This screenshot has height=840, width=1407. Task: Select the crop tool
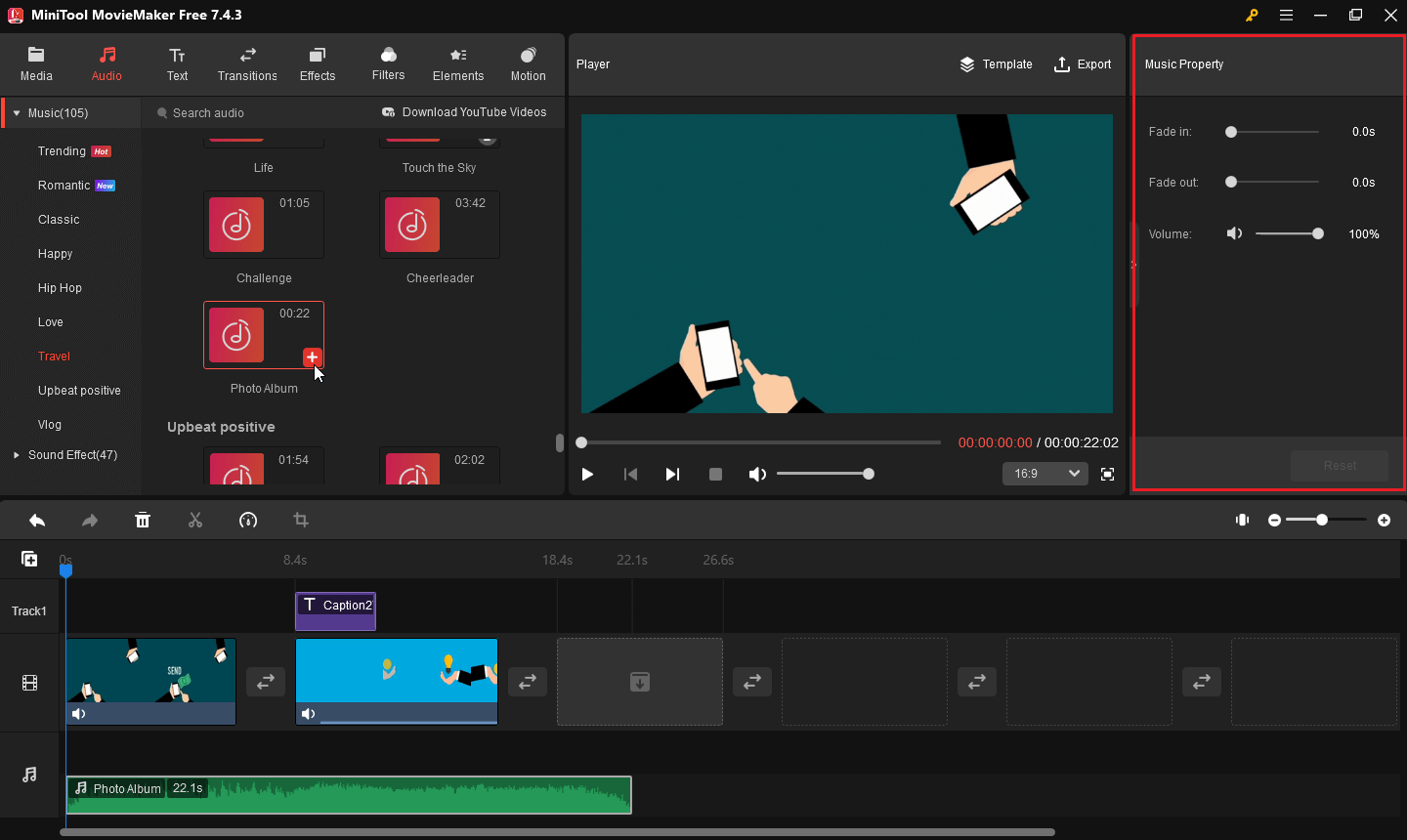pyautogui.click(x=301, y=521)
